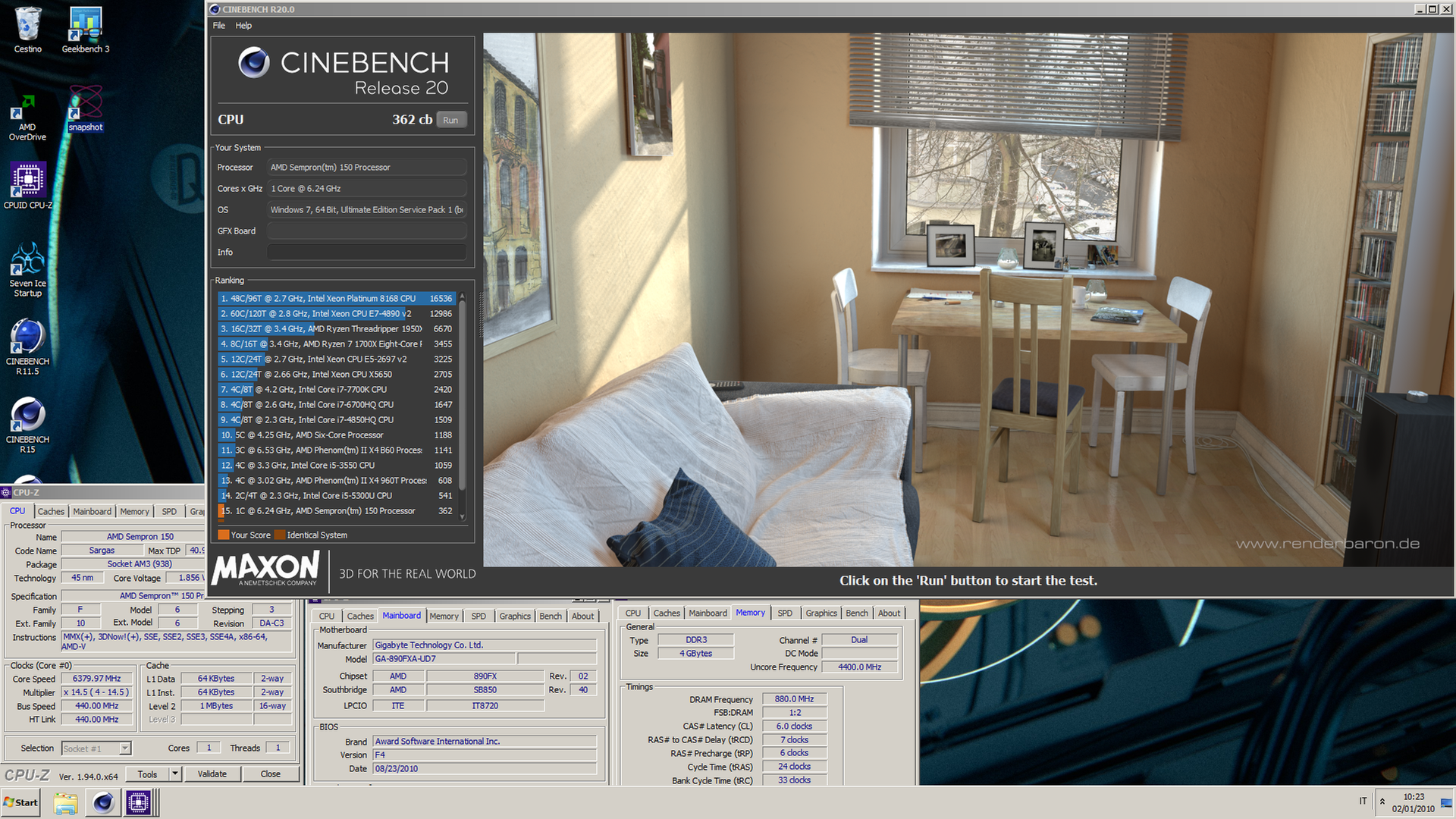Image resolution: width=1456 pixels, height=819 pixels.
Task: Select the Intel Xeon Platinum 8168 ranking row
Action: point(336,299)
